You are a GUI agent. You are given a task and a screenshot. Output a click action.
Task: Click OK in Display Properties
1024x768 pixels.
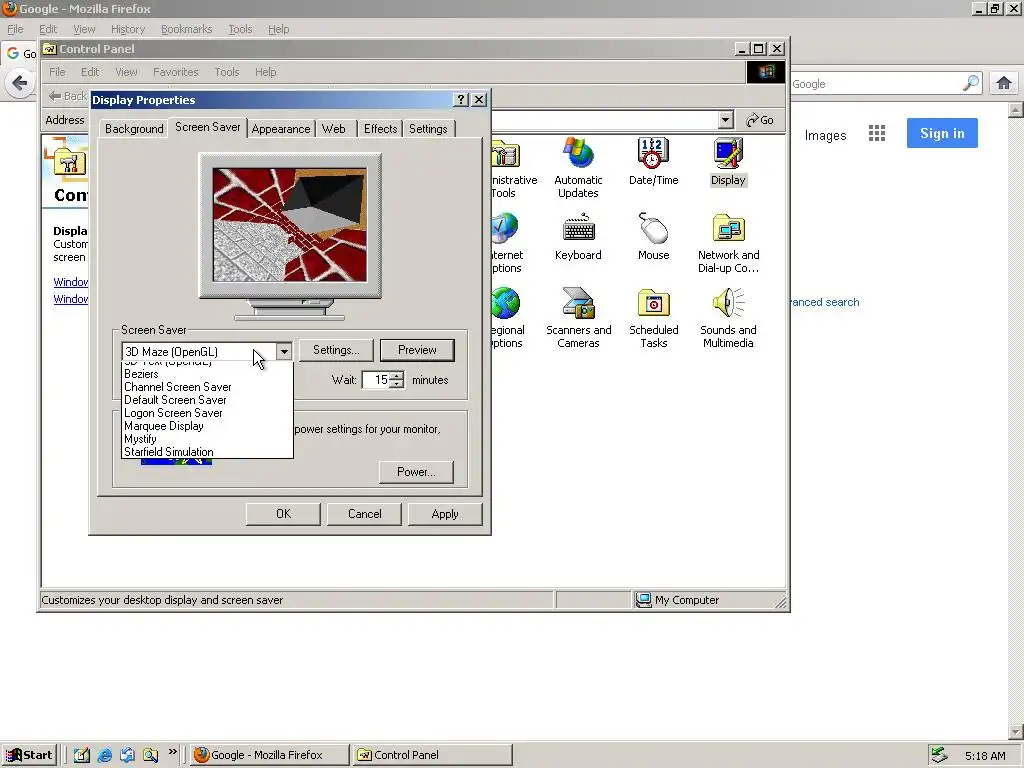(x=283, y=514)
